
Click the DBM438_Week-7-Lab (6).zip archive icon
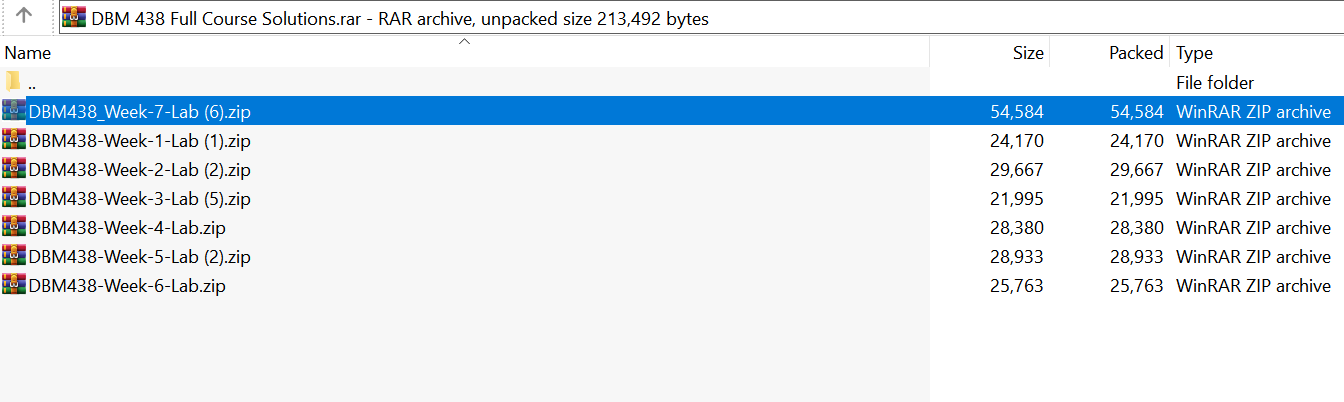pos(14,111)
